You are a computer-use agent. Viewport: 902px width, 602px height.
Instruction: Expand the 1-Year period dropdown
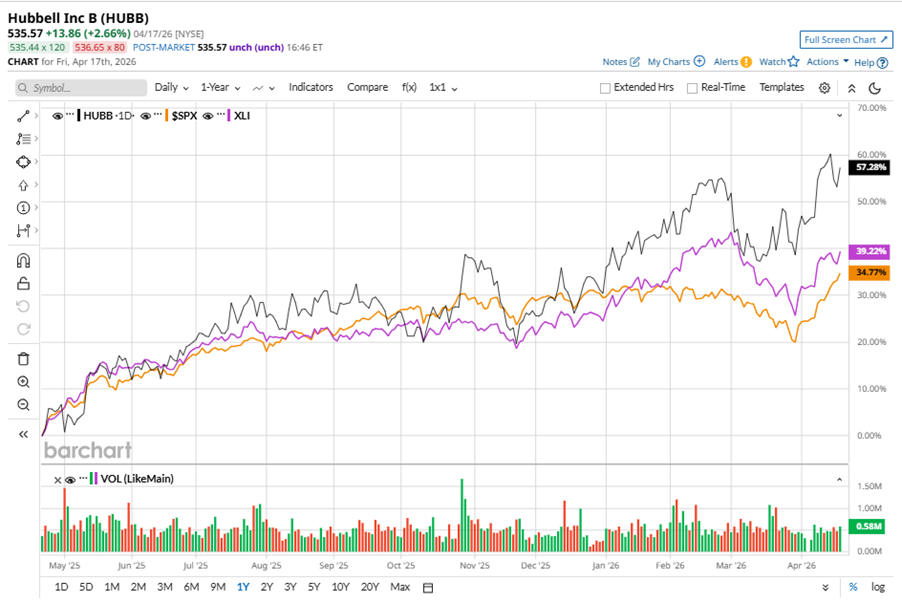[220, 88]
